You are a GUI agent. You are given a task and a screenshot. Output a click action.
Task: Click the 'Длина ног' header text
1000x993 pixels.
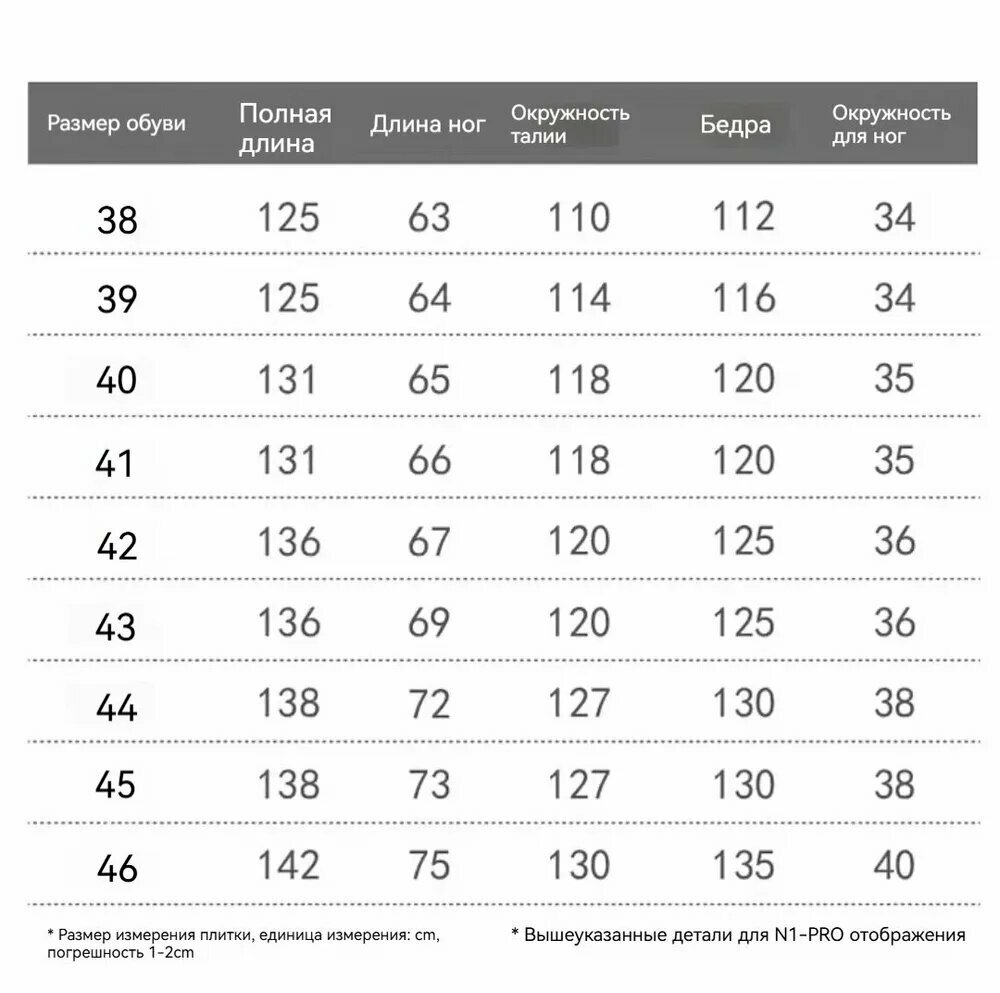tap(428, 124)
